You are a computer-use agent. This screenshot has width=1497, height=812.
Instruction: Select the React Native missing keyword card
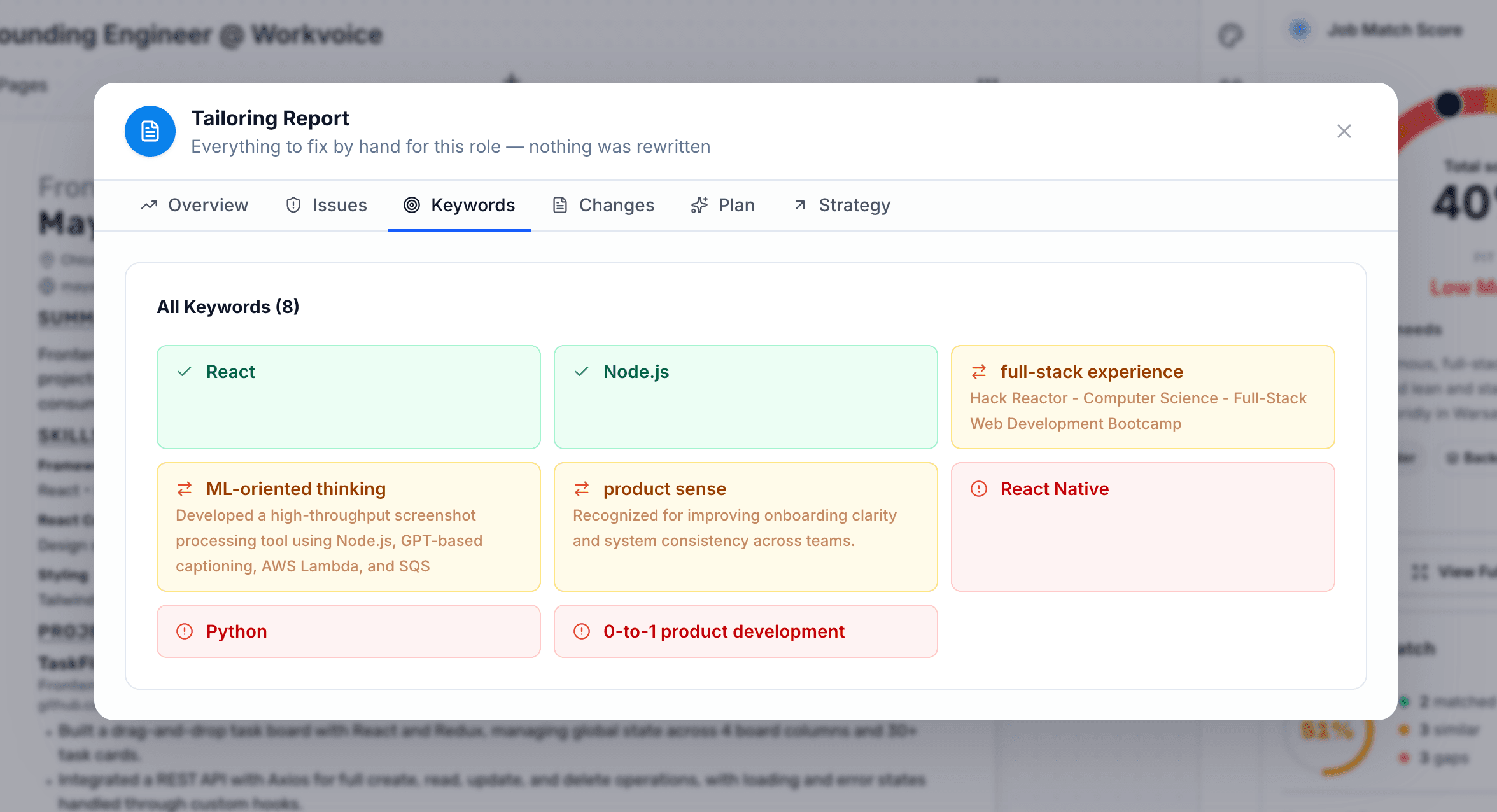point(1143,527)
